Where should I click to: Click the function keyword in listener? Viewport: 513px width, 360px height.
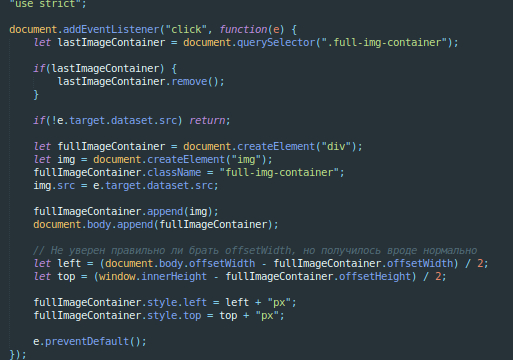point(243,30)
